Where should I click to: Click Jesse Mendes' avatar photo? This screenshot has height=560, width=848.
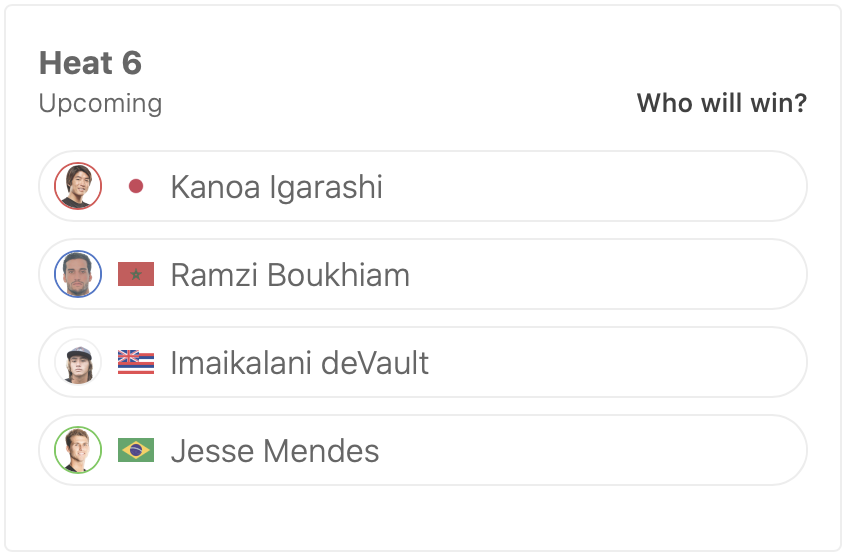[78, 450]
